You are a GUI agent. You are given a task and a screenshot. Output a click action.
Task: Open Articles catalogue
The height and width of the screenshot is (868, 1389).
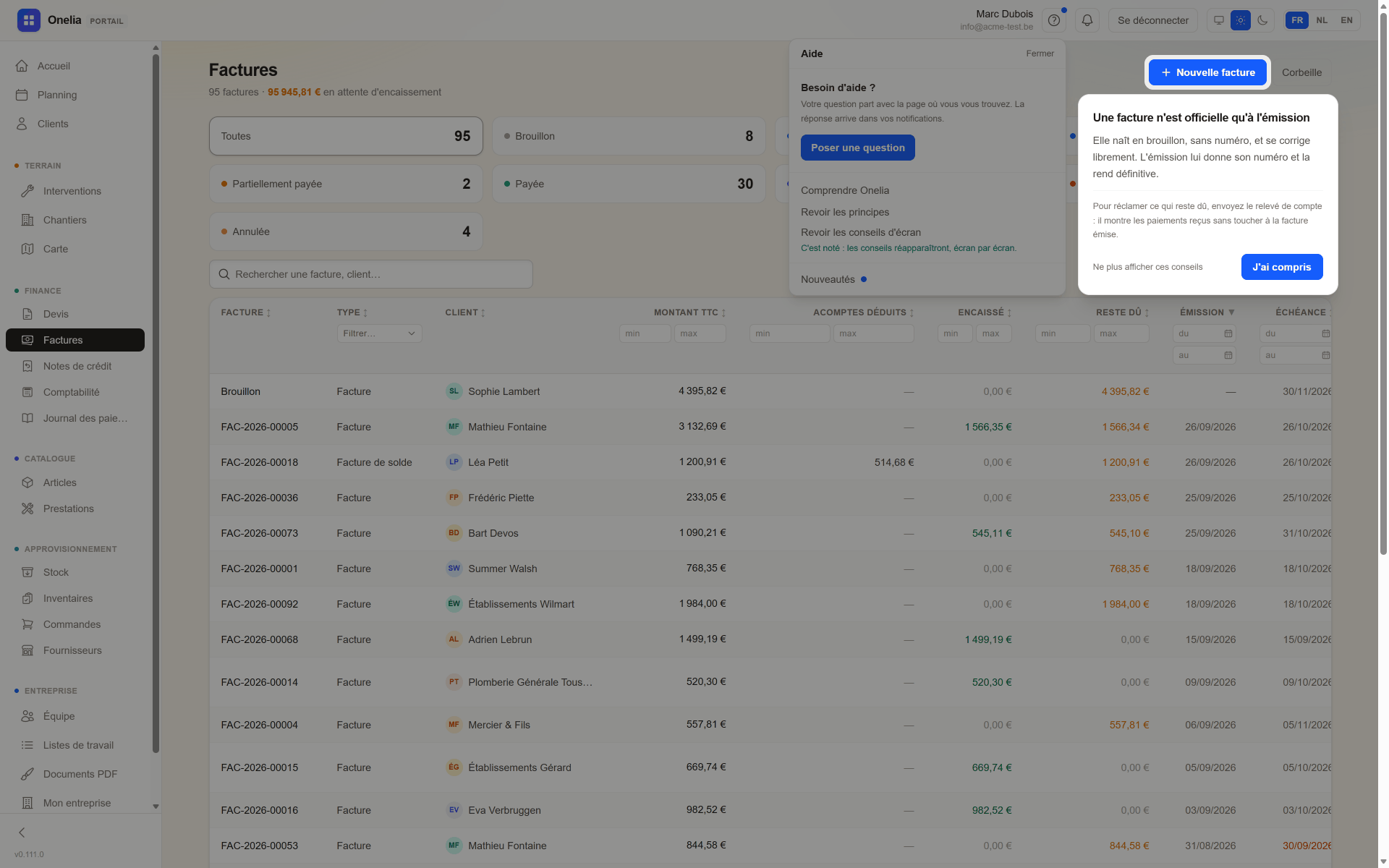[75, 482]
